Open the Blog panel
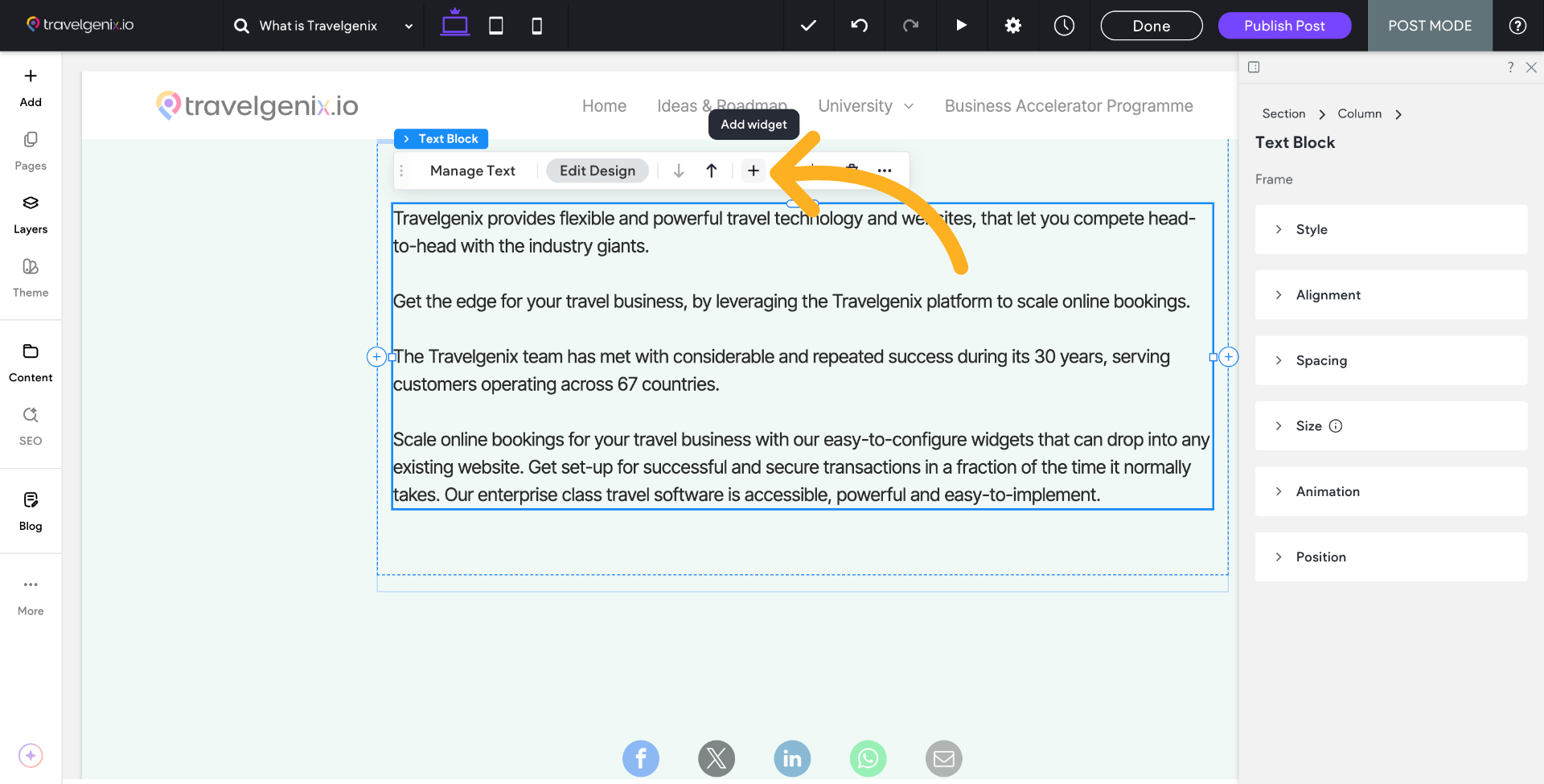The image size is (1544, 784). pos(31,511)
